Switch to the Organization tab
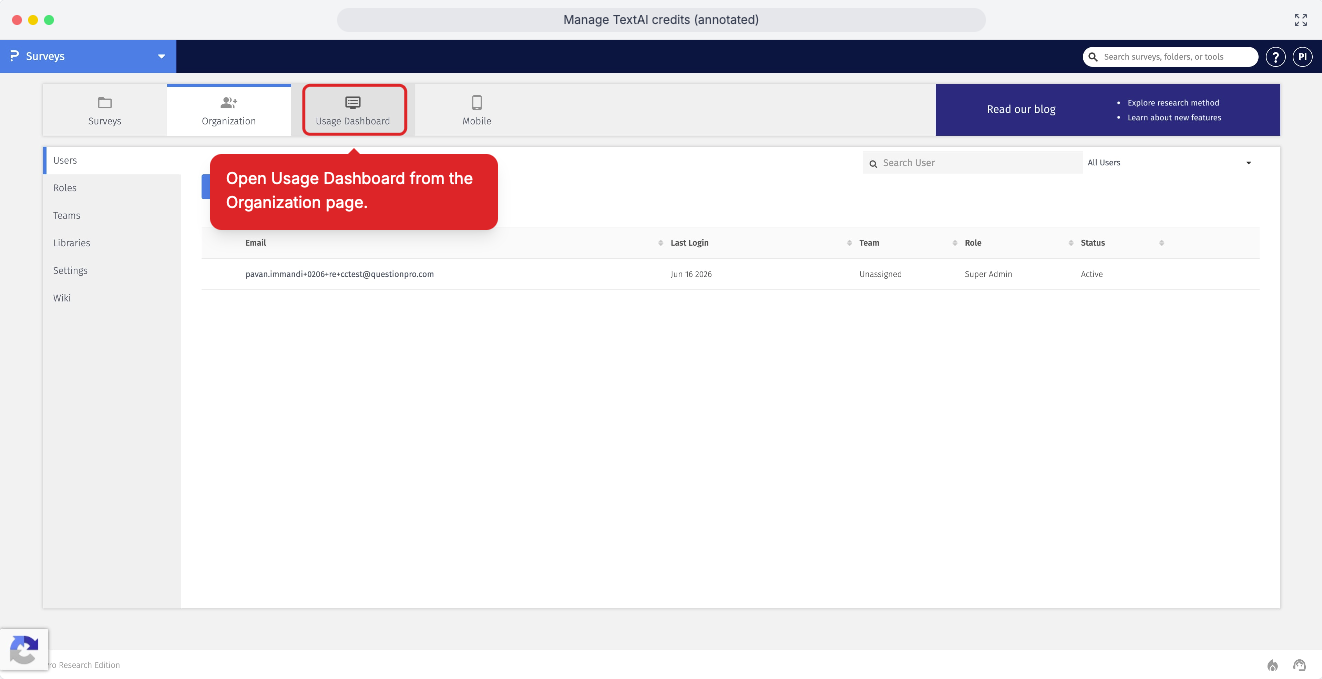The width and height of the screenshot is (1322, 679). (229, 110)
